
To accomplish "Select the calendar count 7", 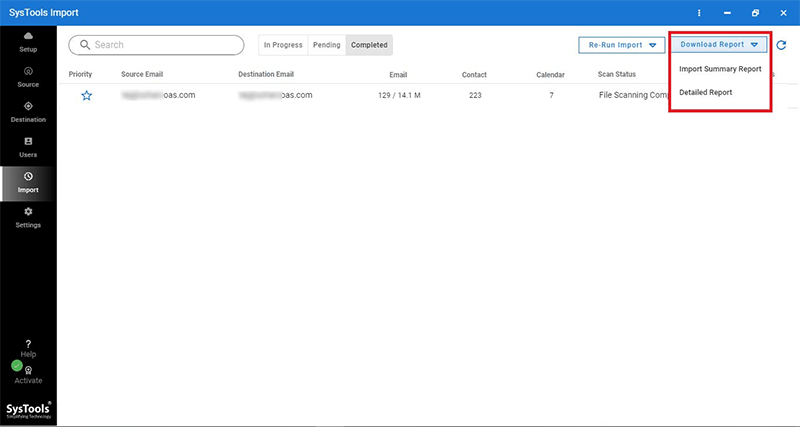I will pyautogui.click(x=551, y=95).
